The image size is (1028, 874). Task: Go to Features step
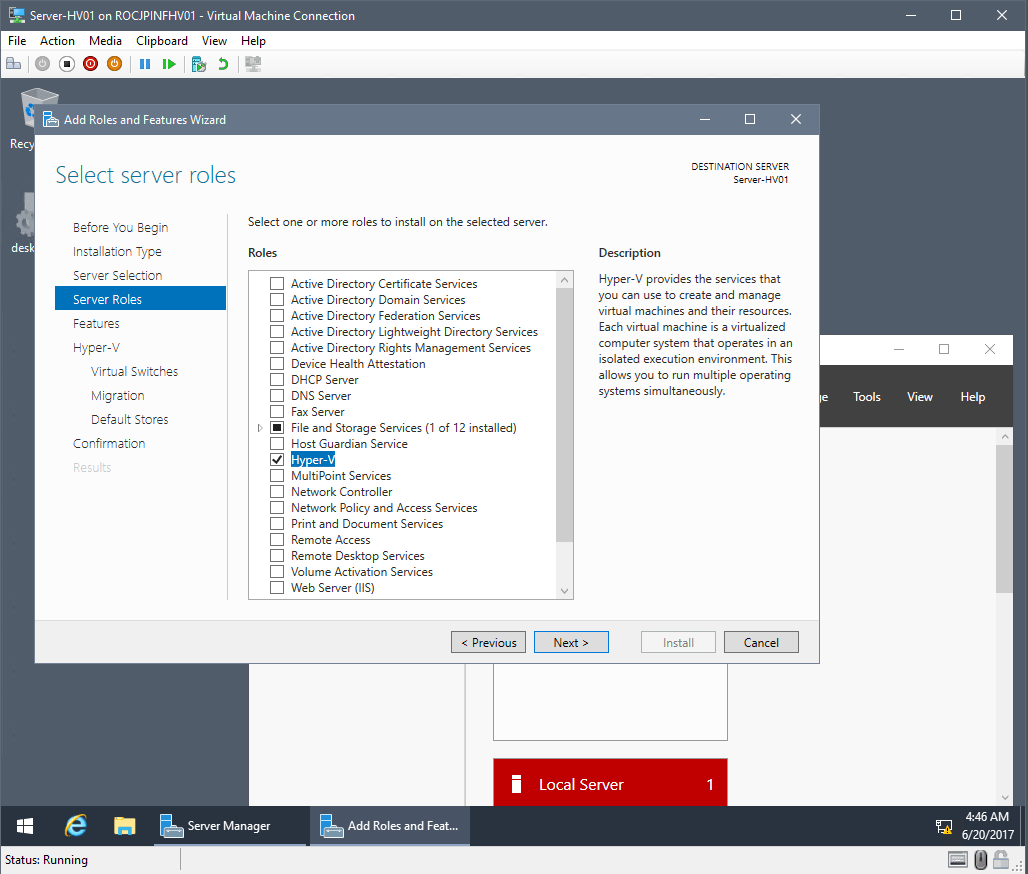point(96,323)
